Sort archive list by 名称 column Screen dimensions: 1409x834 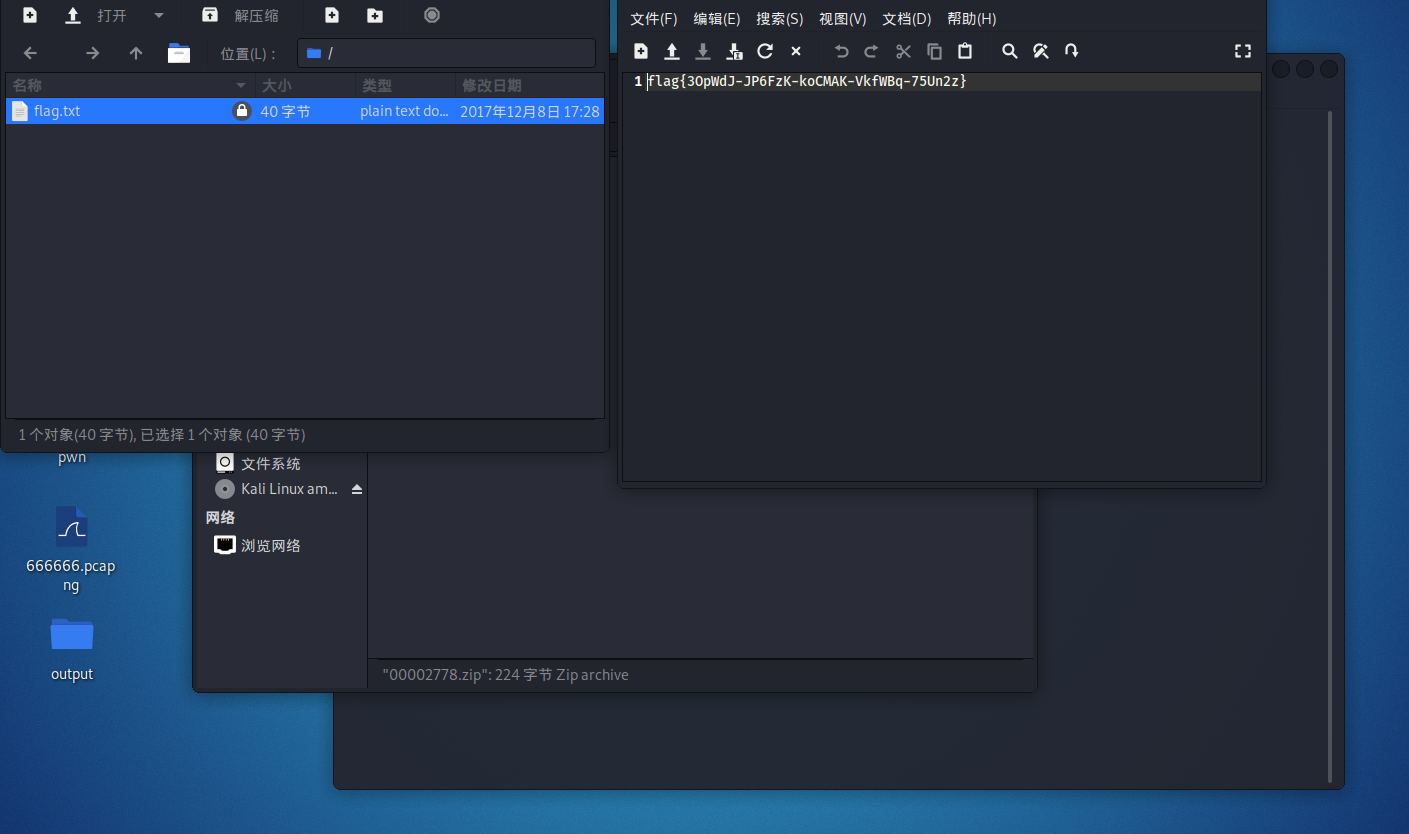click(x=130, y=86)
